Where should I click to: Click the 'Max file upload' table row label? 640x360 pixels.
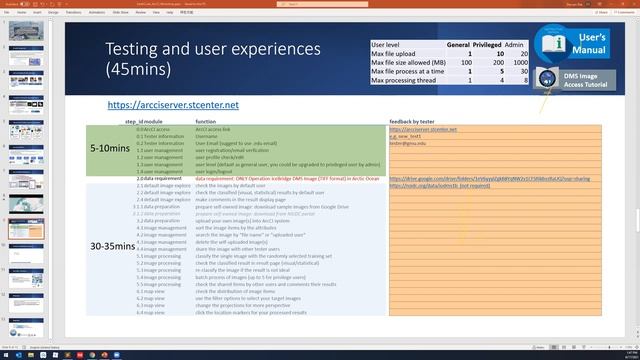[x=393, y=54]
